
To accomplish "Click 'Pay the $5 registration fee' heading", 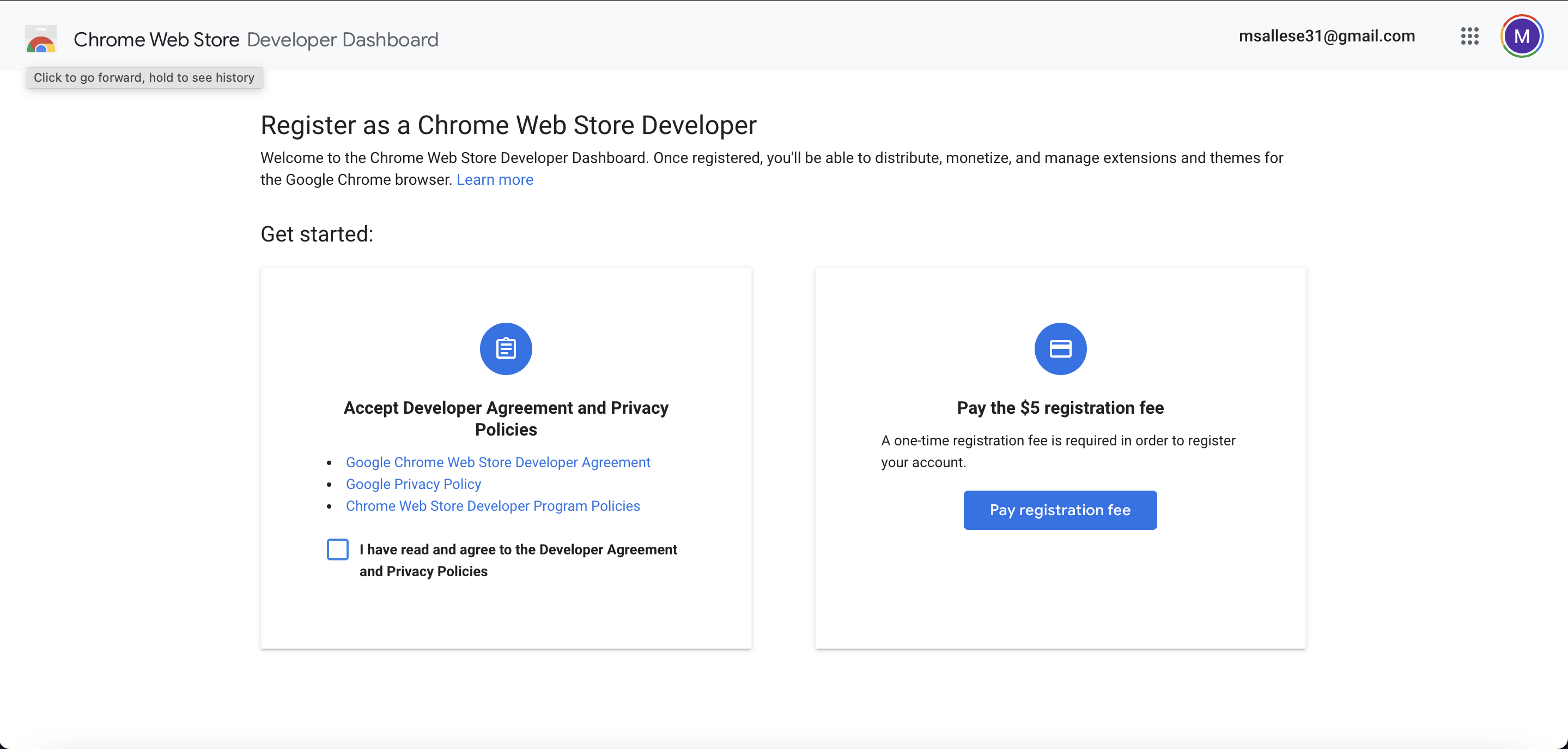I will click(1060, 408).
